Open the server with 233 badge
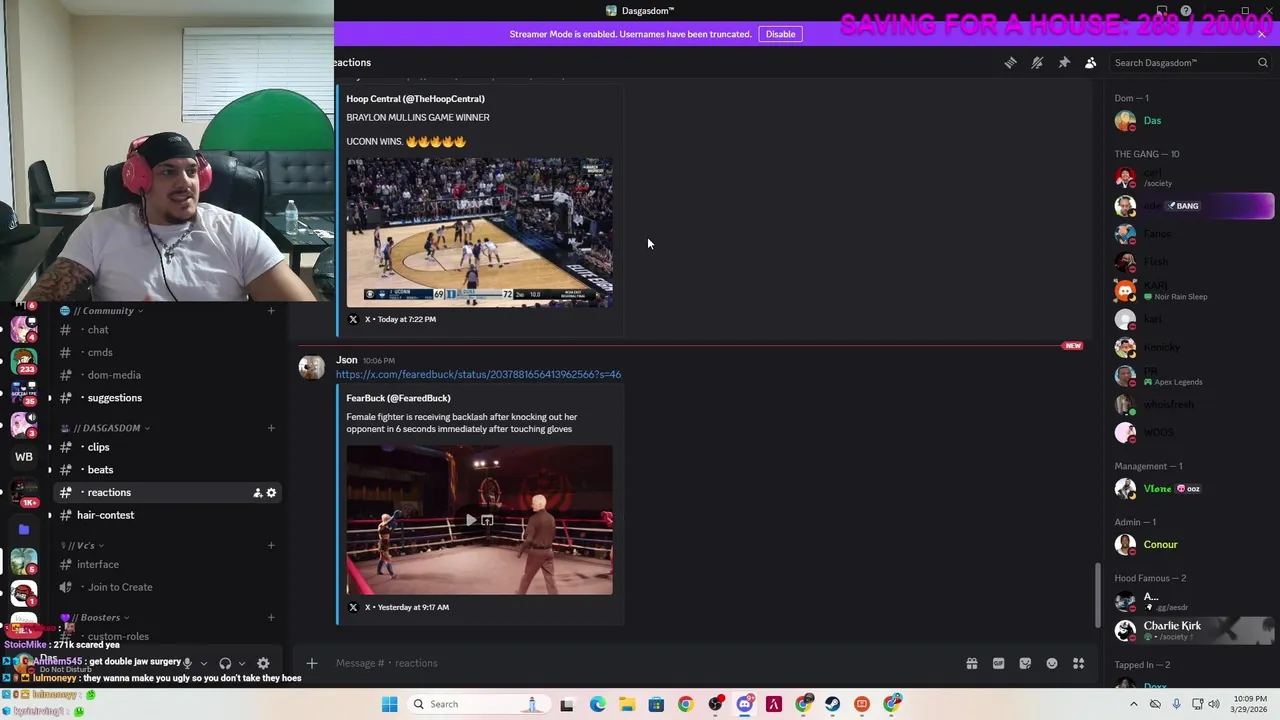Image resolution: width=1280 pixels, height=720 pixels. (x=24, y=359)
